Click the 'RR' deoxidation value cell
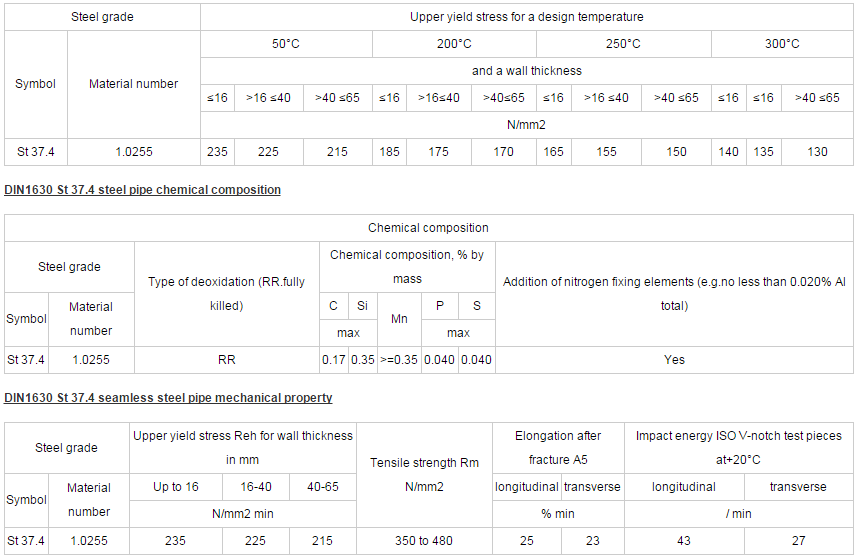 (x=226, y=359)
